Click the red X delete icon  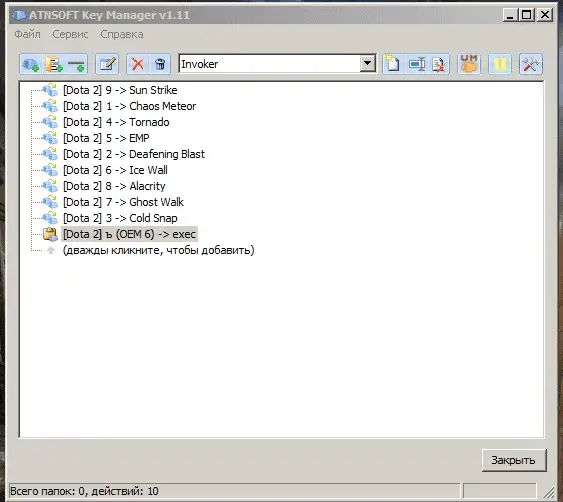pyautogui.click(x=137, y=64)
